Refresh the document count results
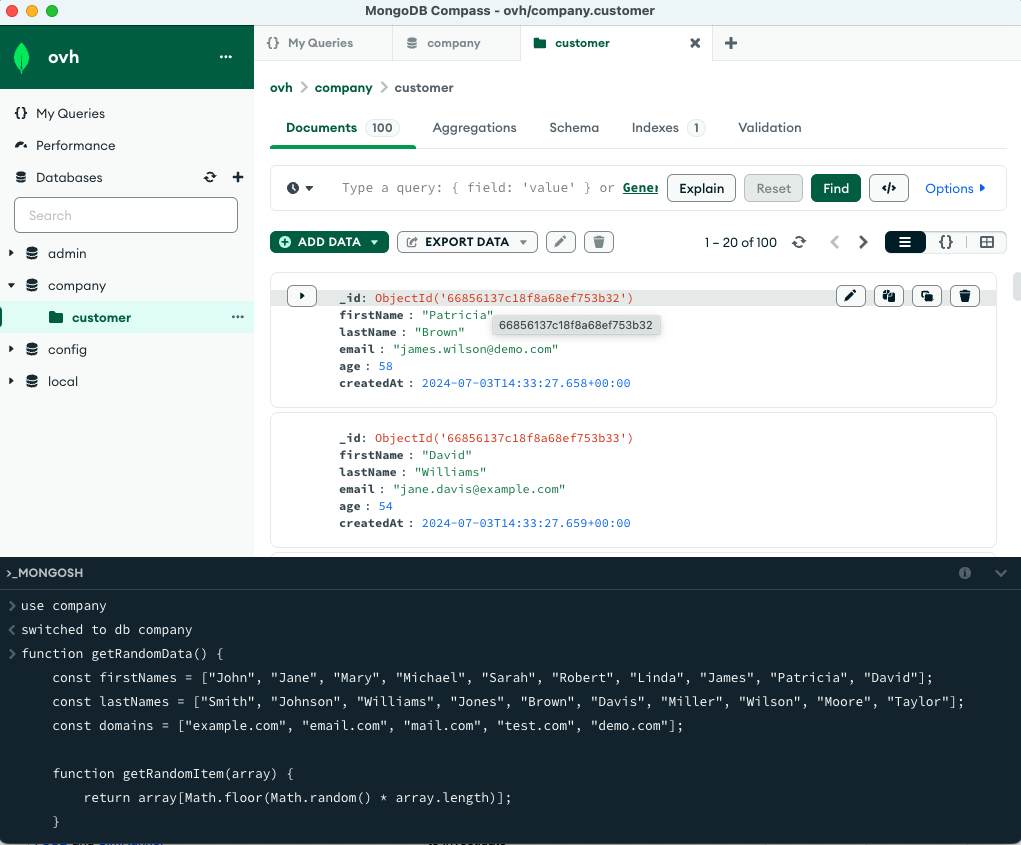Screen dimensions: 1021x845 click(798, 242)
